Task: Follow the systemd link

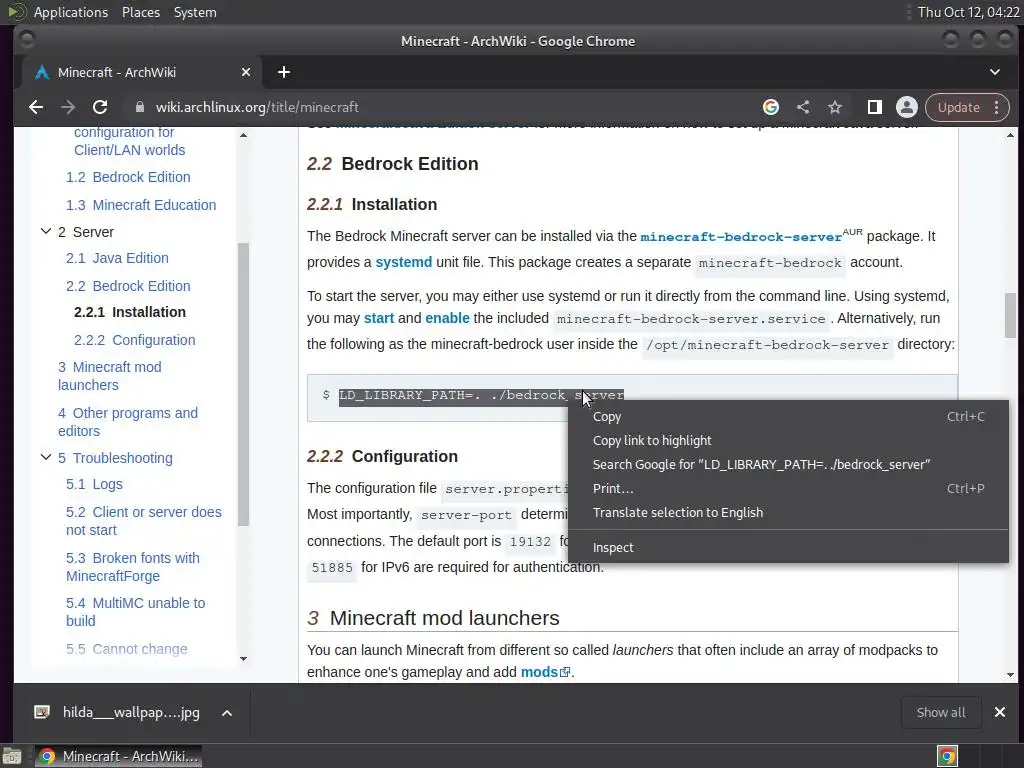Action: 404,263
